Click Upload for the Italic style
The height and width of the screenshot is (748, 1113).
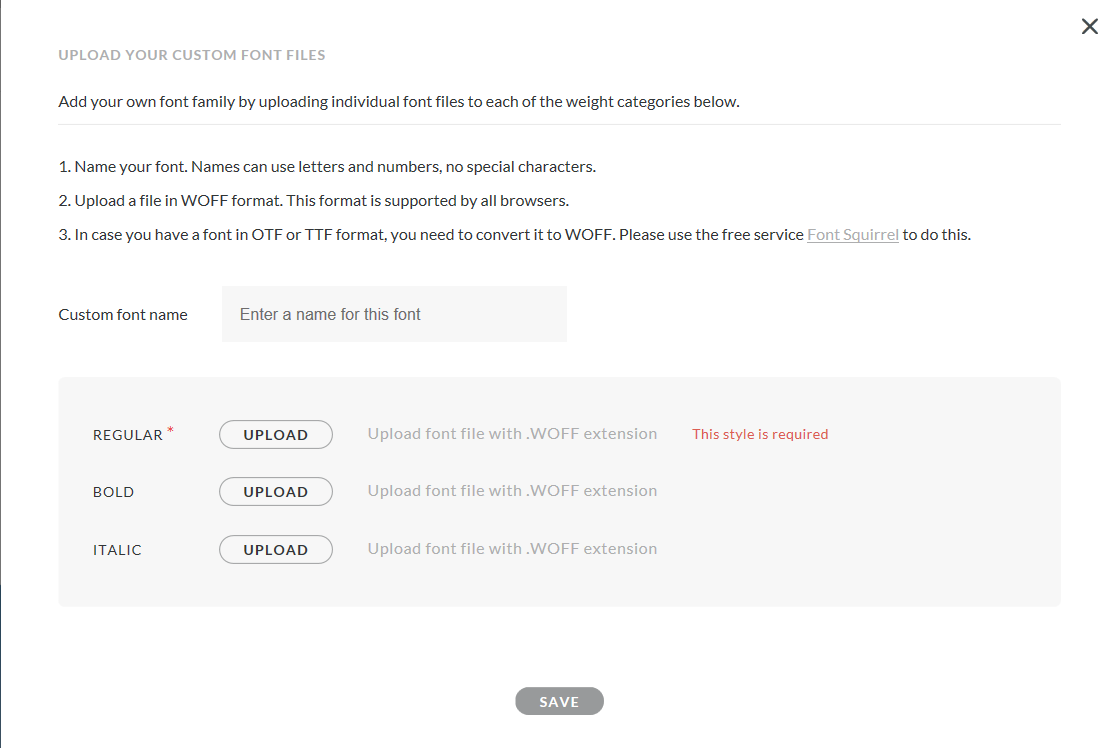pyautogui.click(x=276, y=550)
